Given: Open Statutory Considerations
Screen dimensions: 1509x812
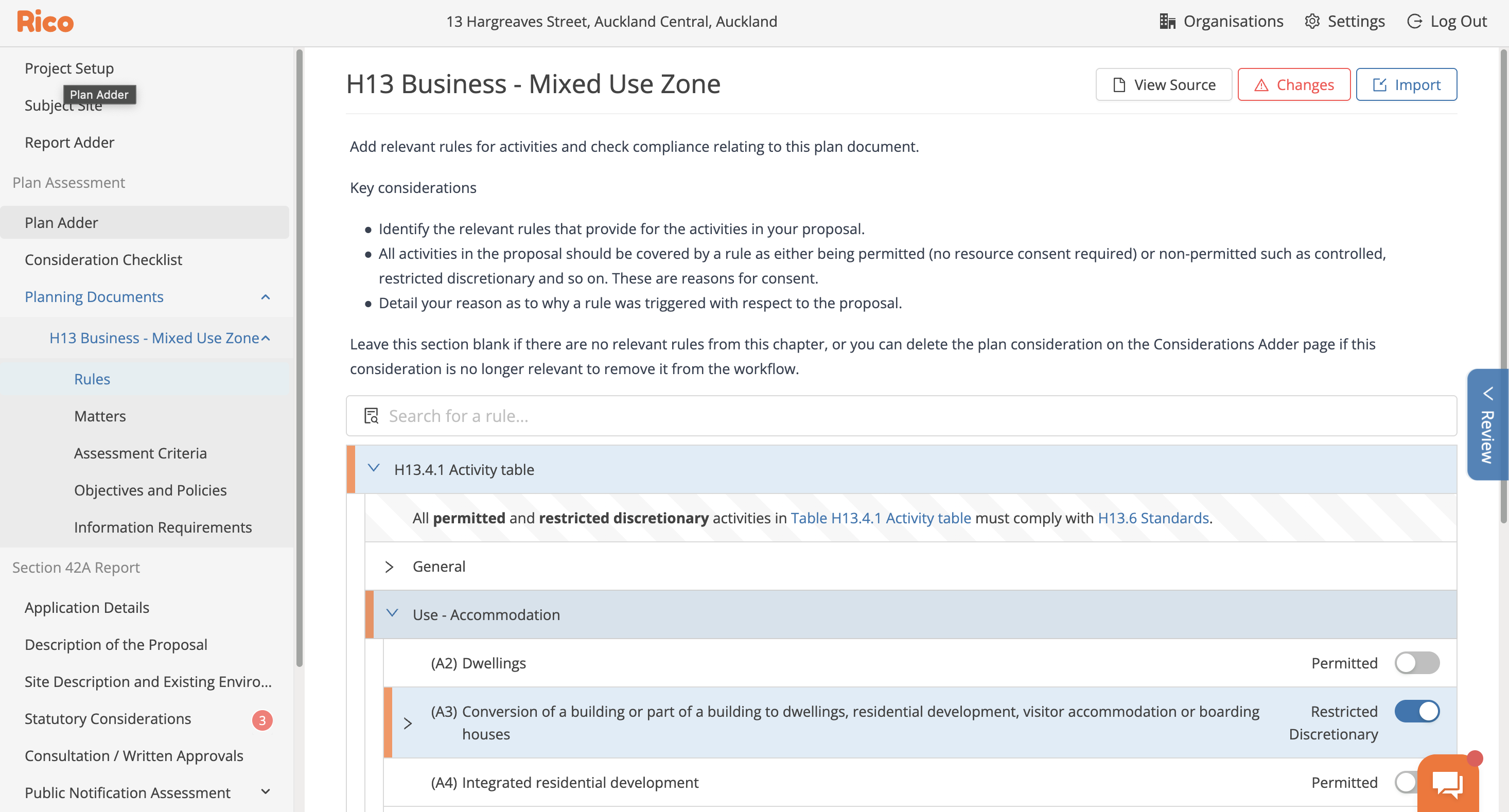Looking at the screenshot, I should click(x=108, y=719).
